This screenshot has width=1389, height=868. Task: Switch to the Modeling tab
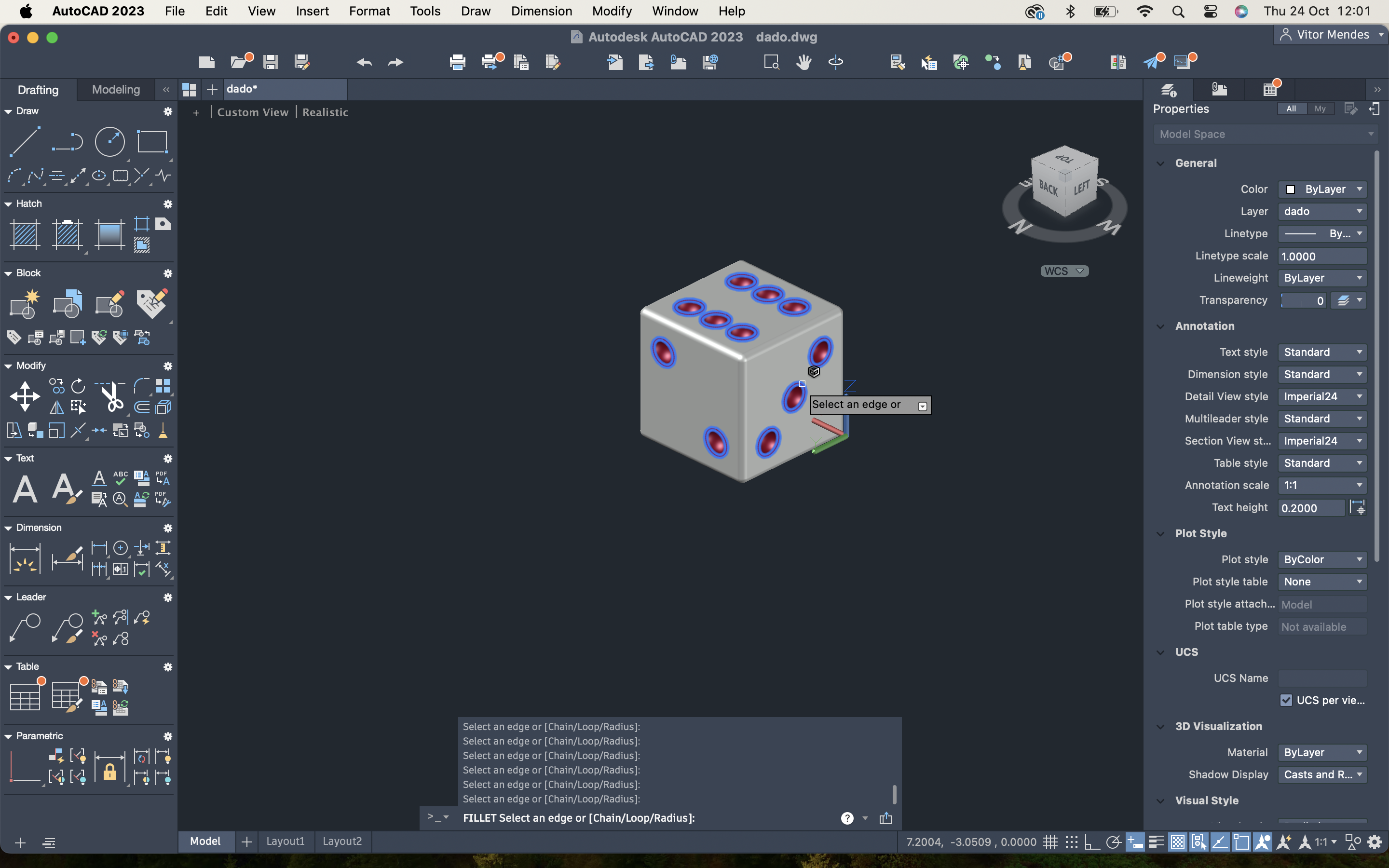116,90
